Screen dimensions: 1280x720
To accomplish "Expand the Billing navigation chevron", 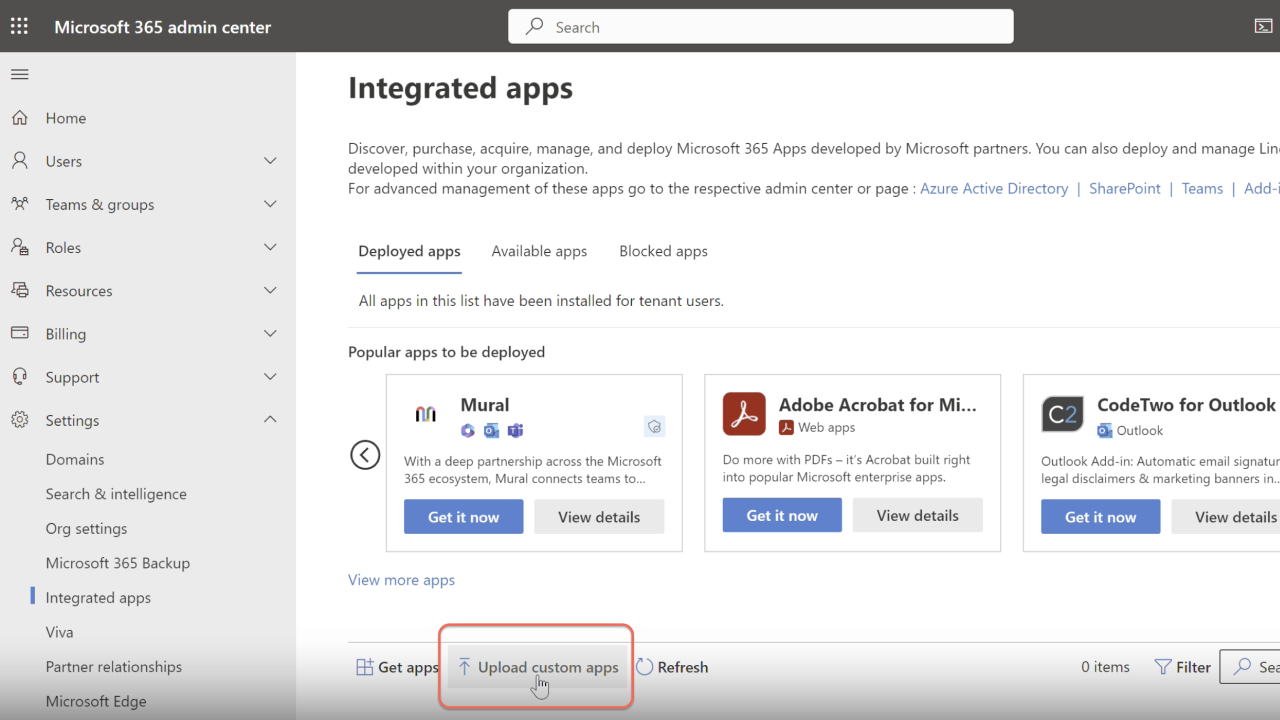I will [x=269, y=334].
